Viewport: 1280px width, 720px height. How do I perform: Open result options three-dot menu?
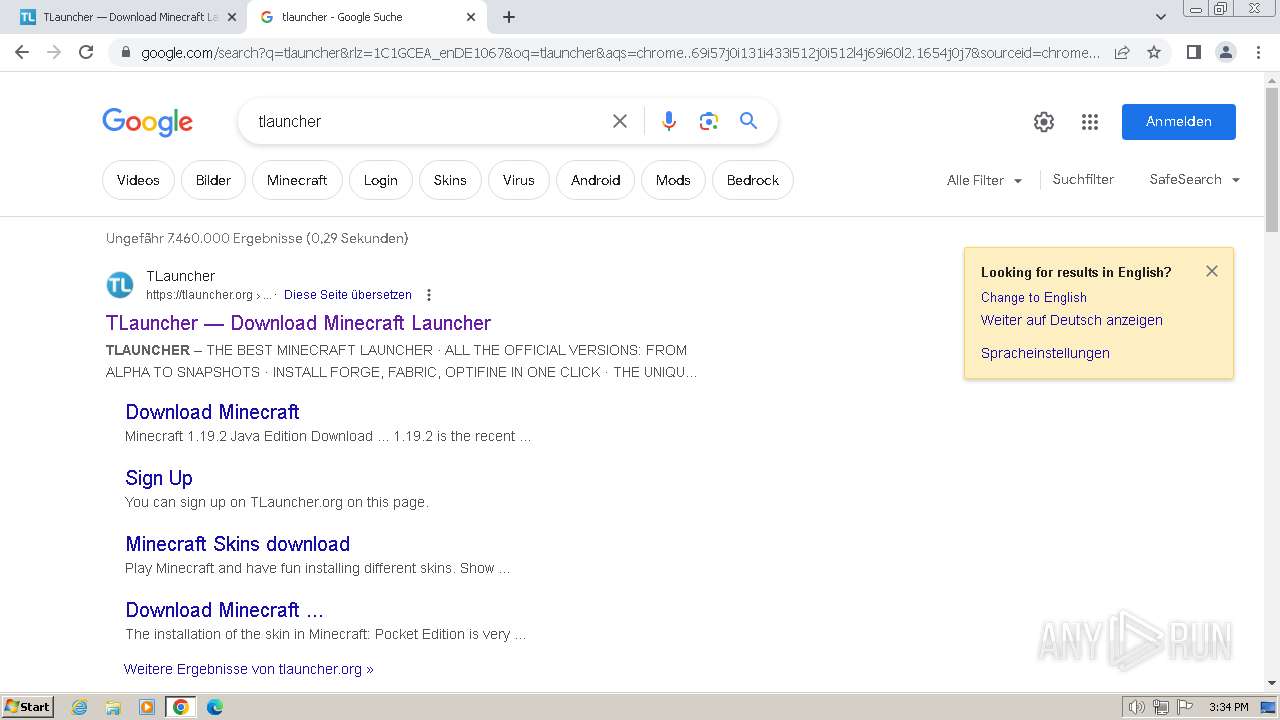click(x=429, y=295)
